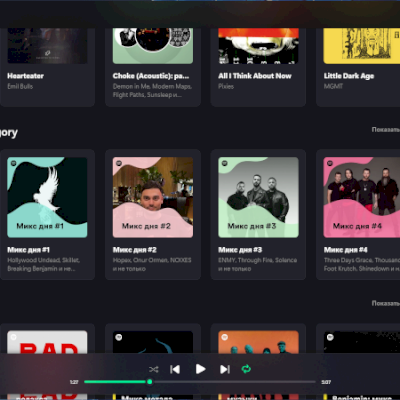Viewport: 400px width, 400px height.
Task: Open All I Think About Now title
Action: [255, 76]
